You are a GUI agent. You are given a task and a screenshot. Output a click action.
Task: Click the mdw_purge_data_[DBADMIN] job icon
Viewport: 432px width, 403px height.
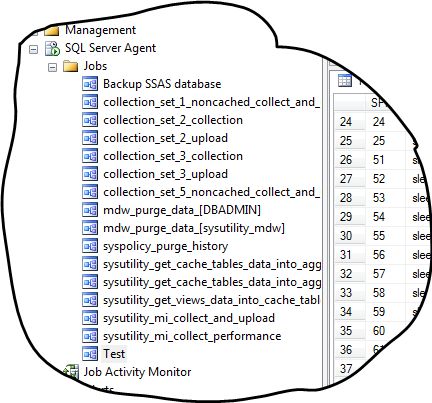(x=90, y=210)
